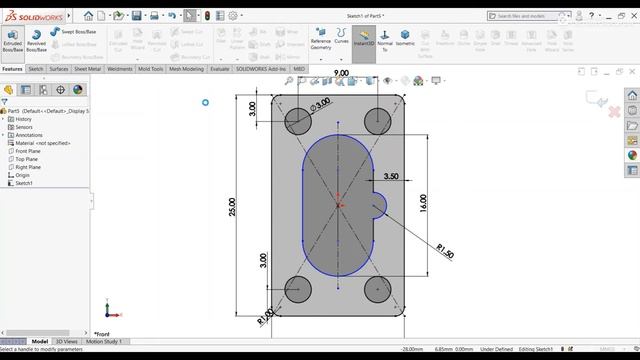This screenshot has height=360, width=640.
Task: Expand the Annotations tree node
Action: [3, 135]
